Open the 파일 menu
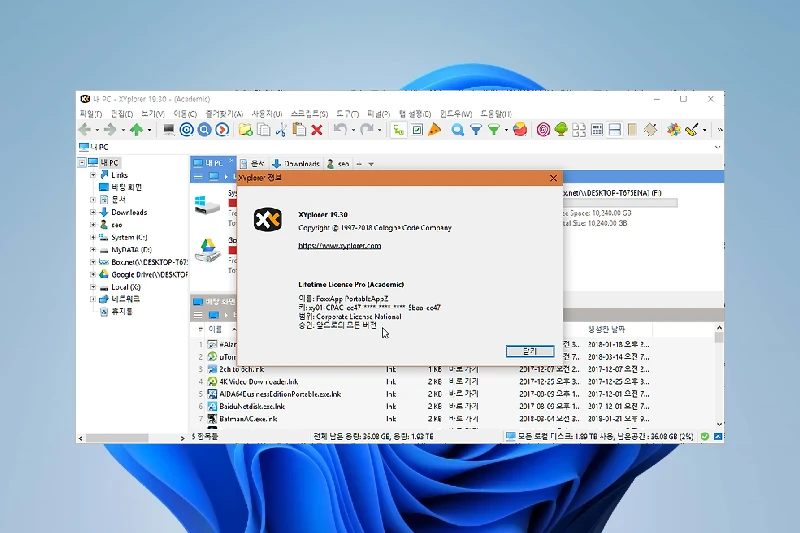800x533 pixels. point(91,114)
